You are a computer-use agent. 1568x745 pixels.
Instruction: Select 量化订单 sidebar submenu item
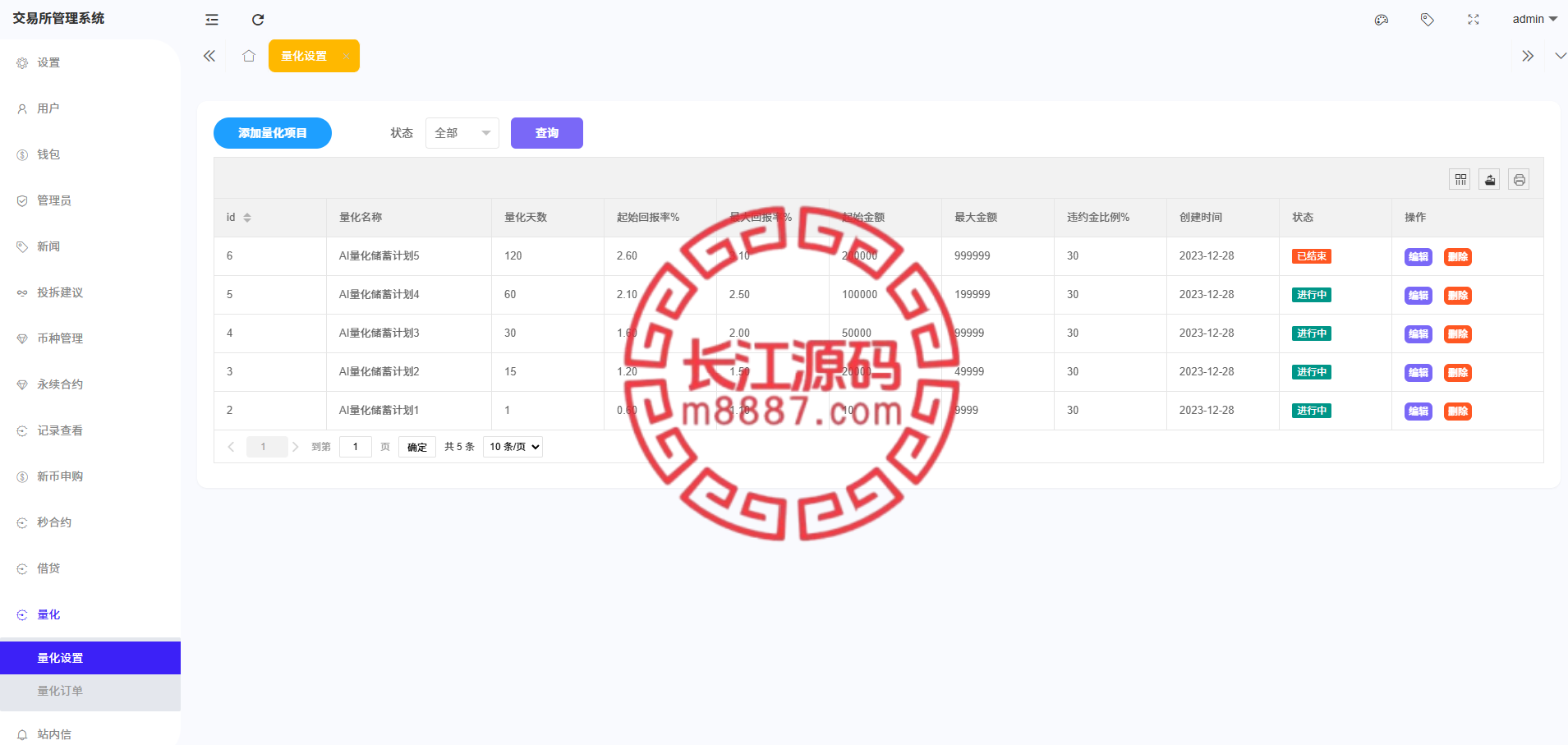[90, 691]
